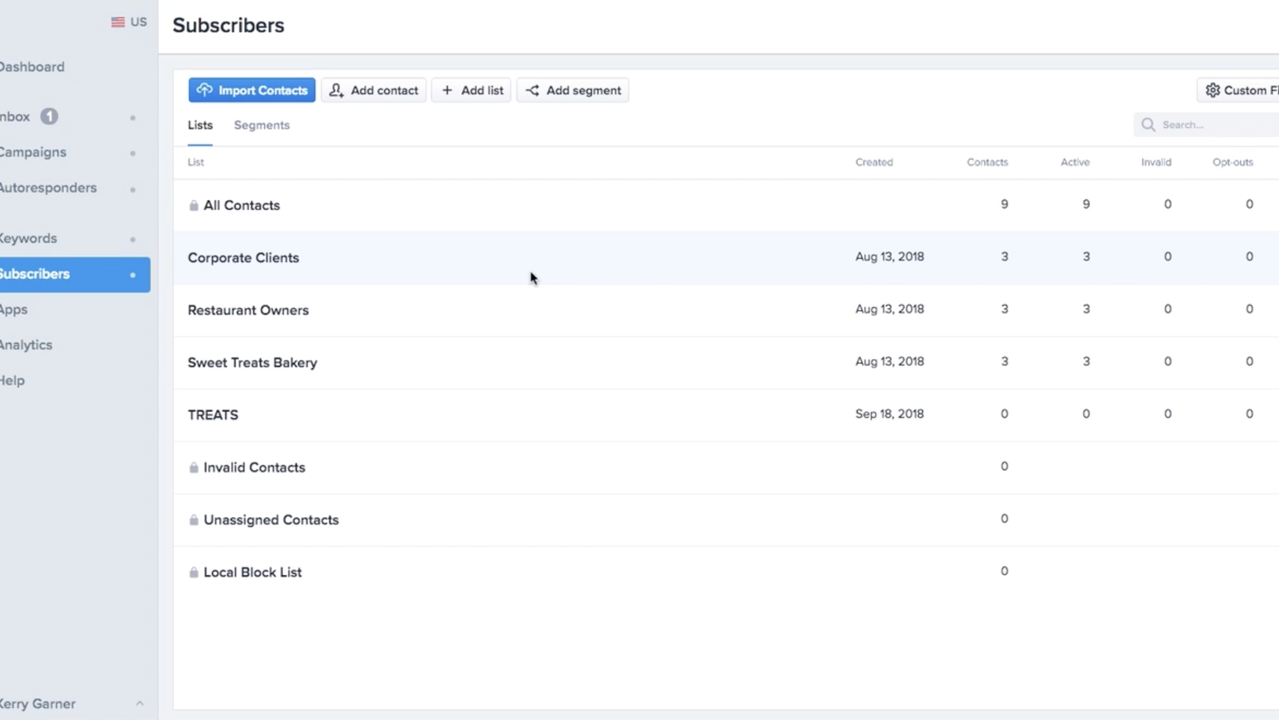The image size is (1279, 720).
Task: Click the Custom Fields gear icon
Action: [x=1212, y=90]
